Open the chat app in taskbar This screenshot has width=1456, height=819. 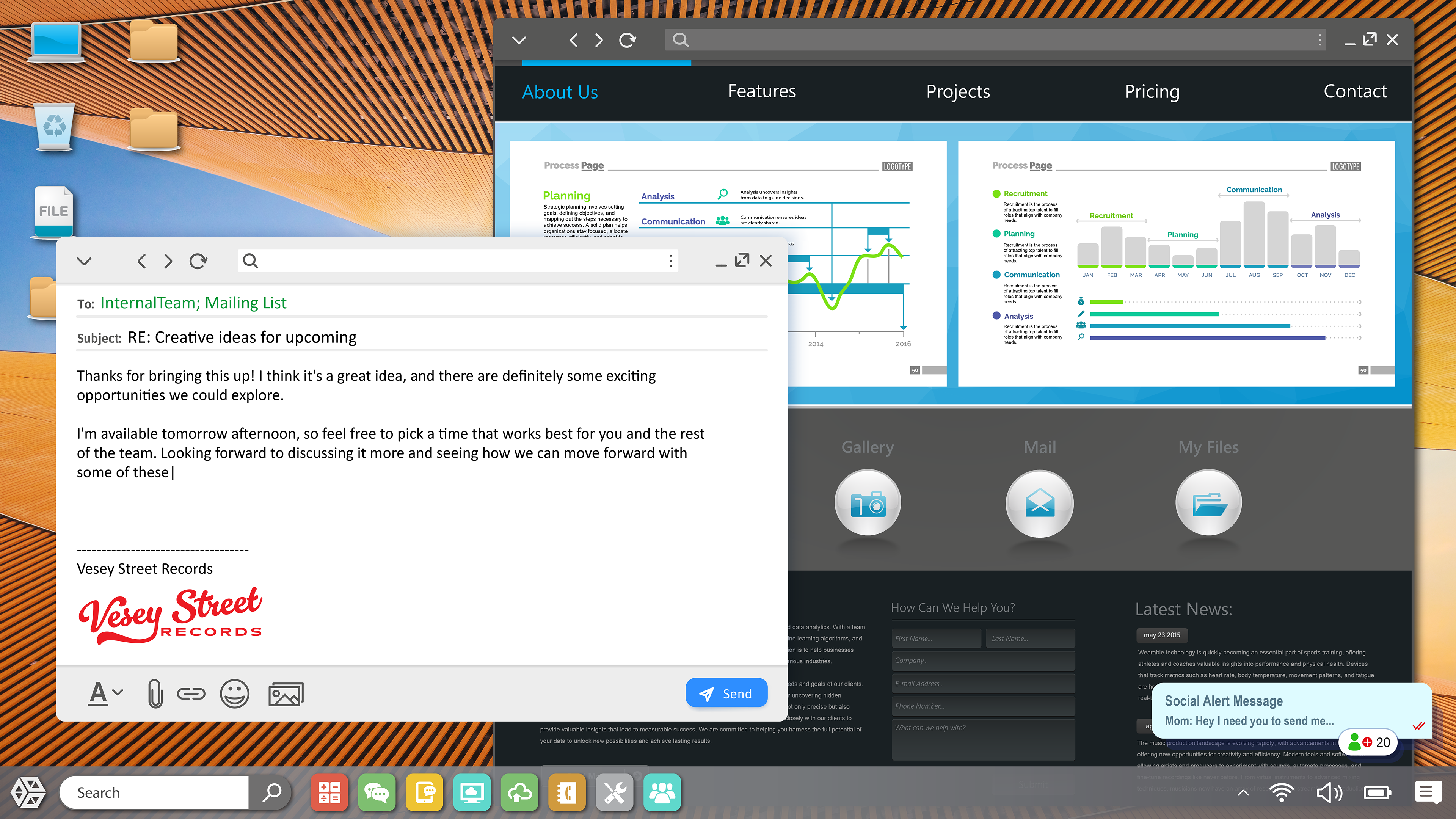click(377, 792)
